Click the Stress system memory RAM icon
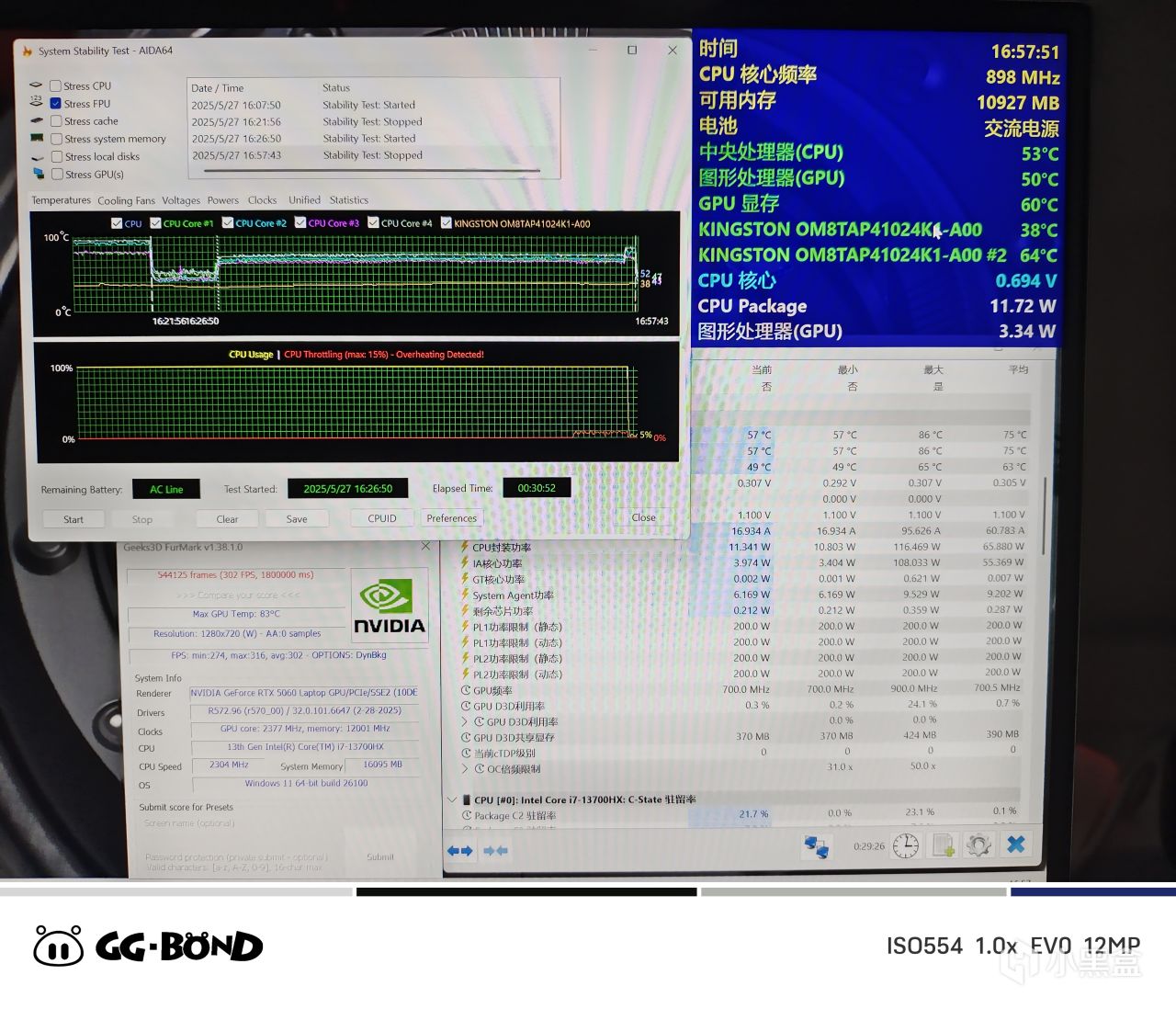 [x=37, y=139]
